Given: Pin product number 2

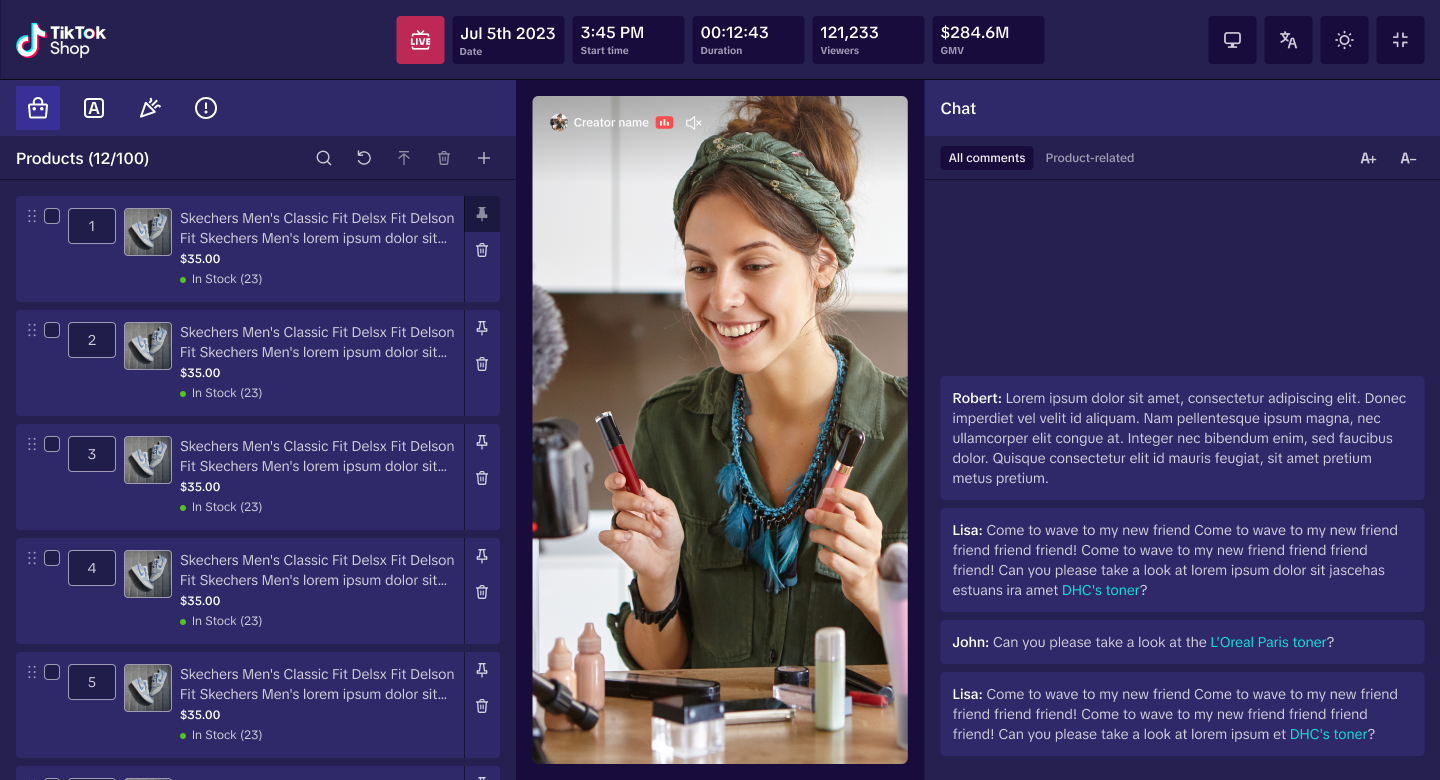Looking at the screenshot, I should [482, 328].
